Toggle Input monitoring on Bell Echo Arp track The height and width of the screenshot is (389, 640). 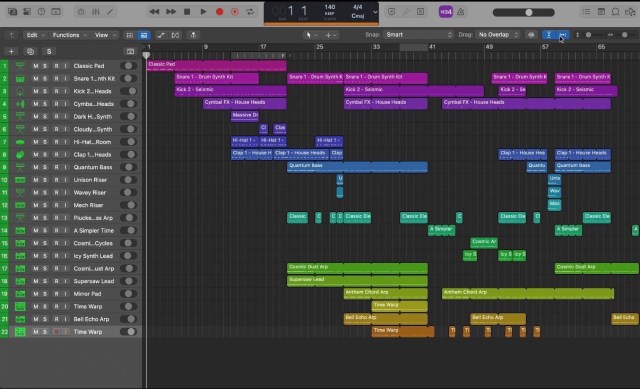(65, 319)
